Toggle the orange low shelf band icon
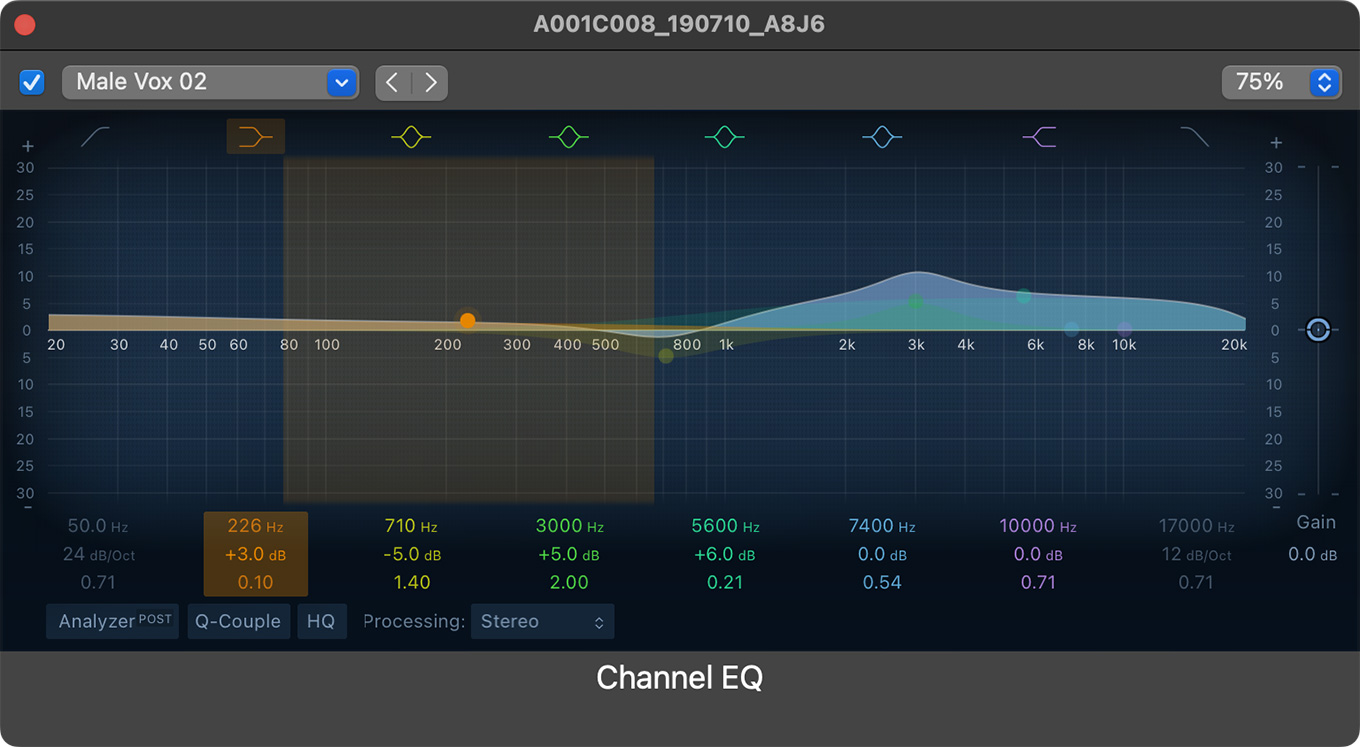 [x=256, y=137]
